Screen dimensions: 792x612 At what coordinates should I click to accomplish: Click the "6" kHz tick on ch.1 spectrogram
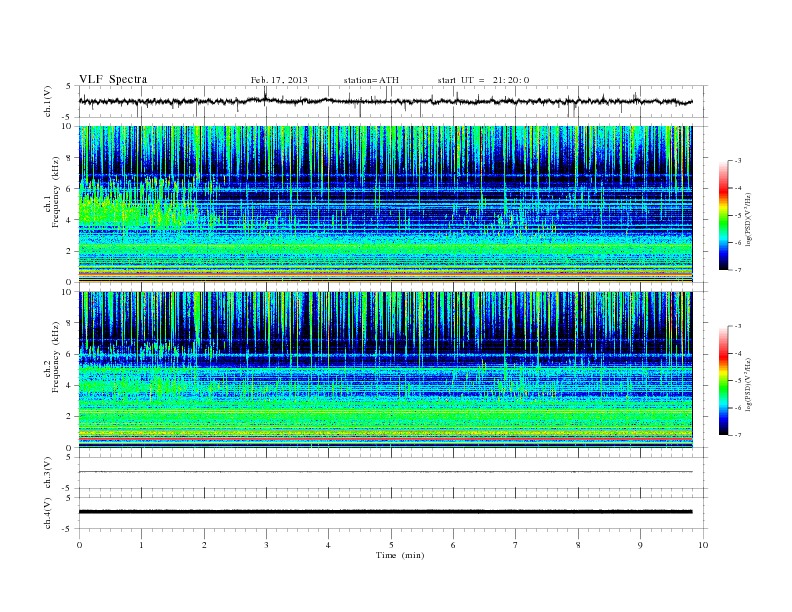(x=69, y=189)
